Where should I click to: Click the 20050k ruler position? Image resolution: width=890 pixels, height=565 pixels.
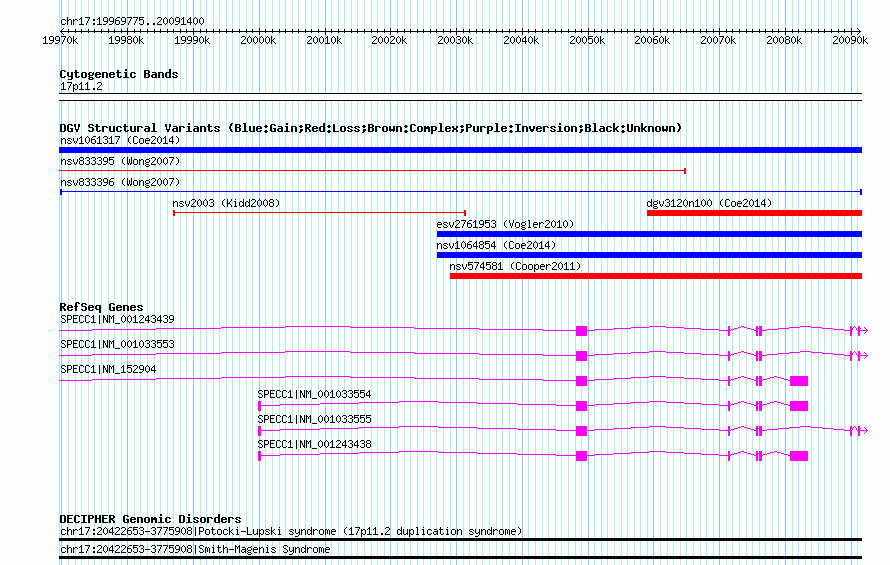tap(587, 40)
